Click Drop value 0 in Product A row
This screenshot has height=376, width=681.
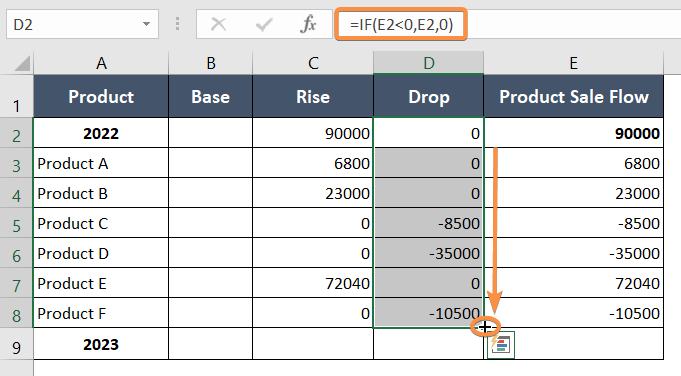(429, 163)
